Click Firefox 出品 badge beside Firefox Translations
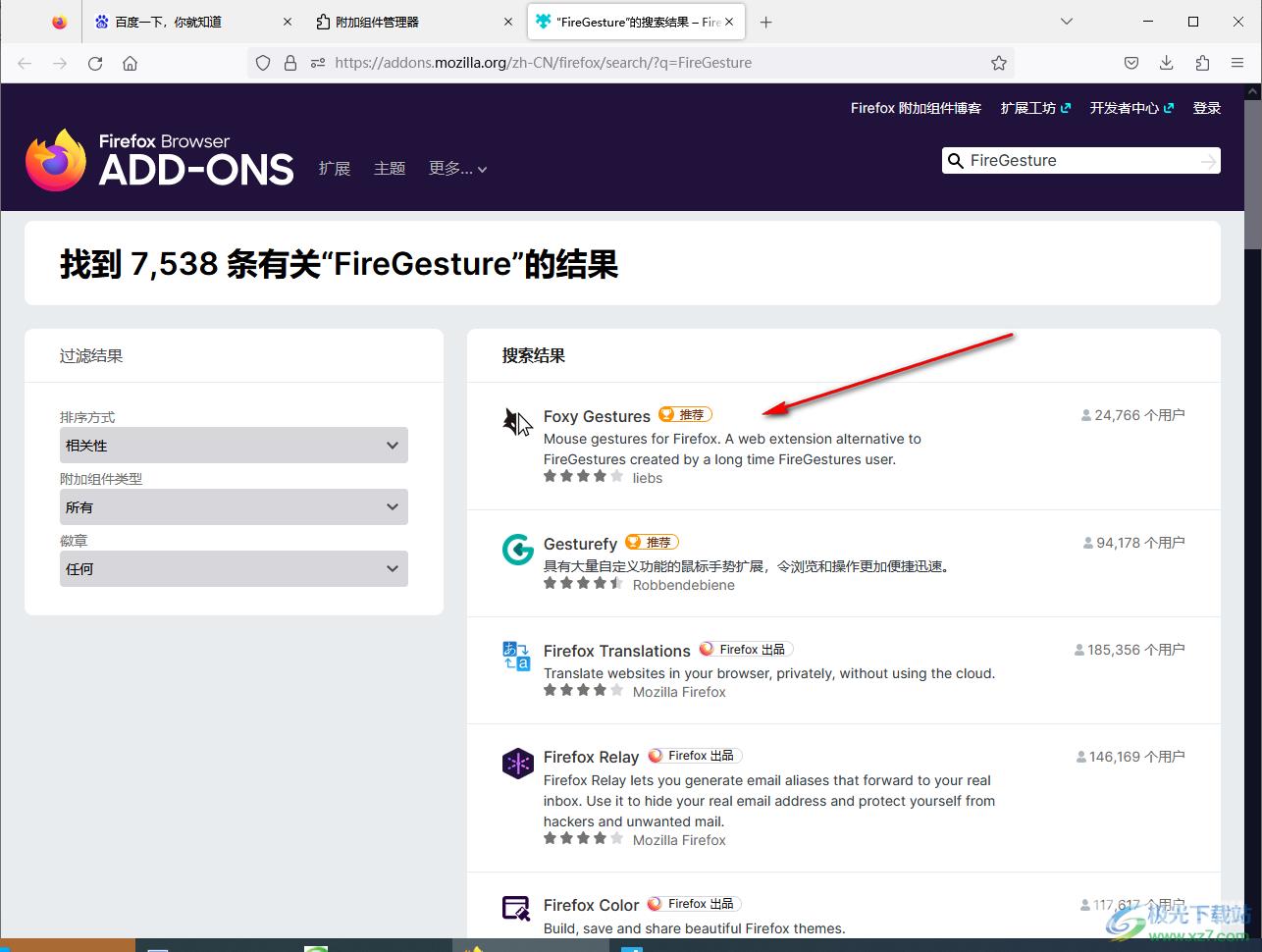The width and height of the screenshot is (1262, 952). 746,650
